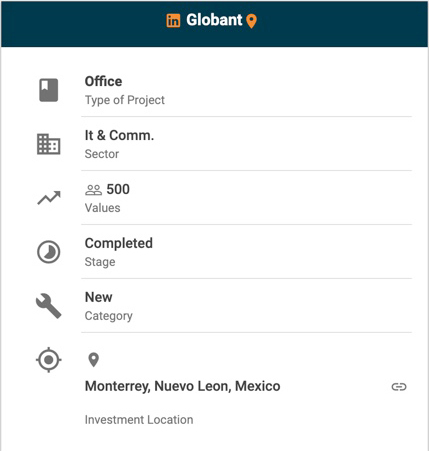This screenshot has width=429, height=451.
Task: Open the LinkedIn icon beside Globant
Action: pos(173,21)
